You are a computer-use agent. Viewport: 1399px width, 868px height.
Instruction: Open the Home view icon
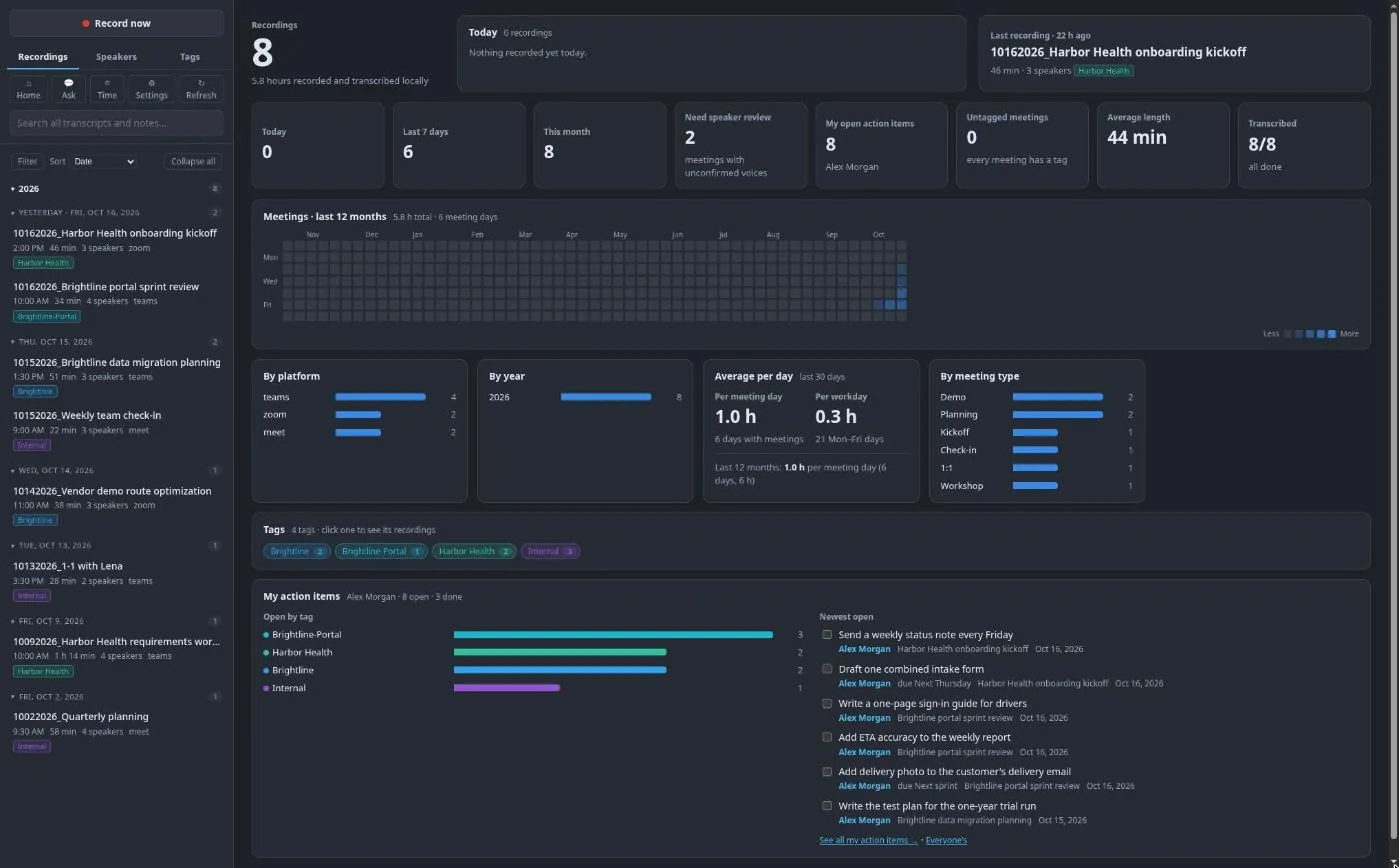point(28,89)
